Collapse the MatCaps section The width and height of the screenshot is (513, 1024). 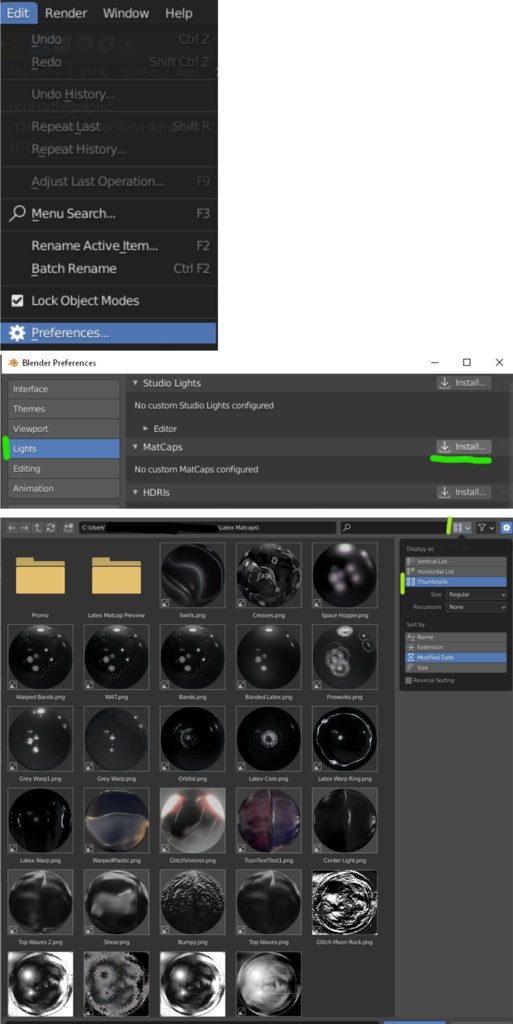136,447
